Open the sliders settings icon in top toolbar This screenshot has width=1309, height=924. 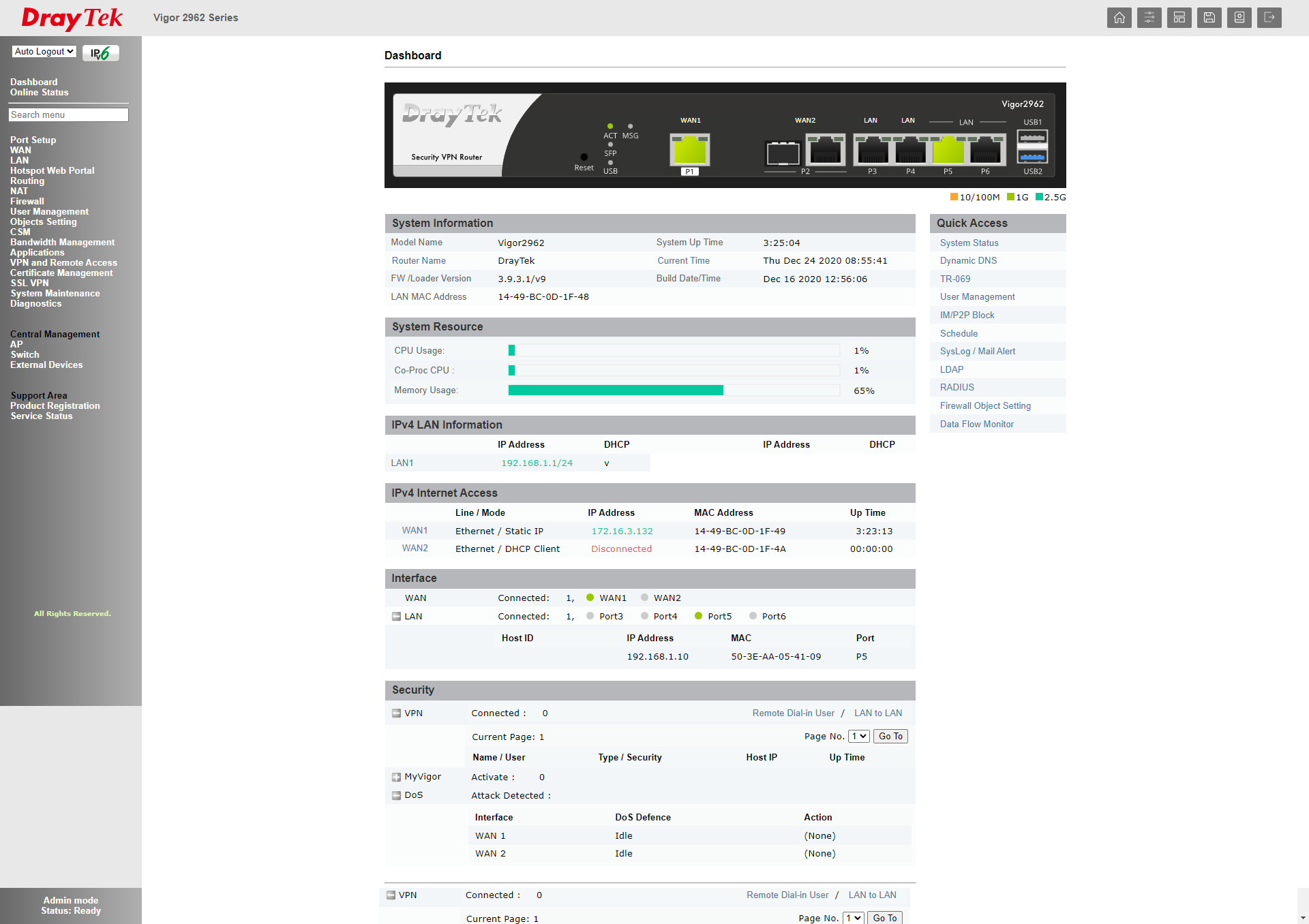click(1149, 18)
